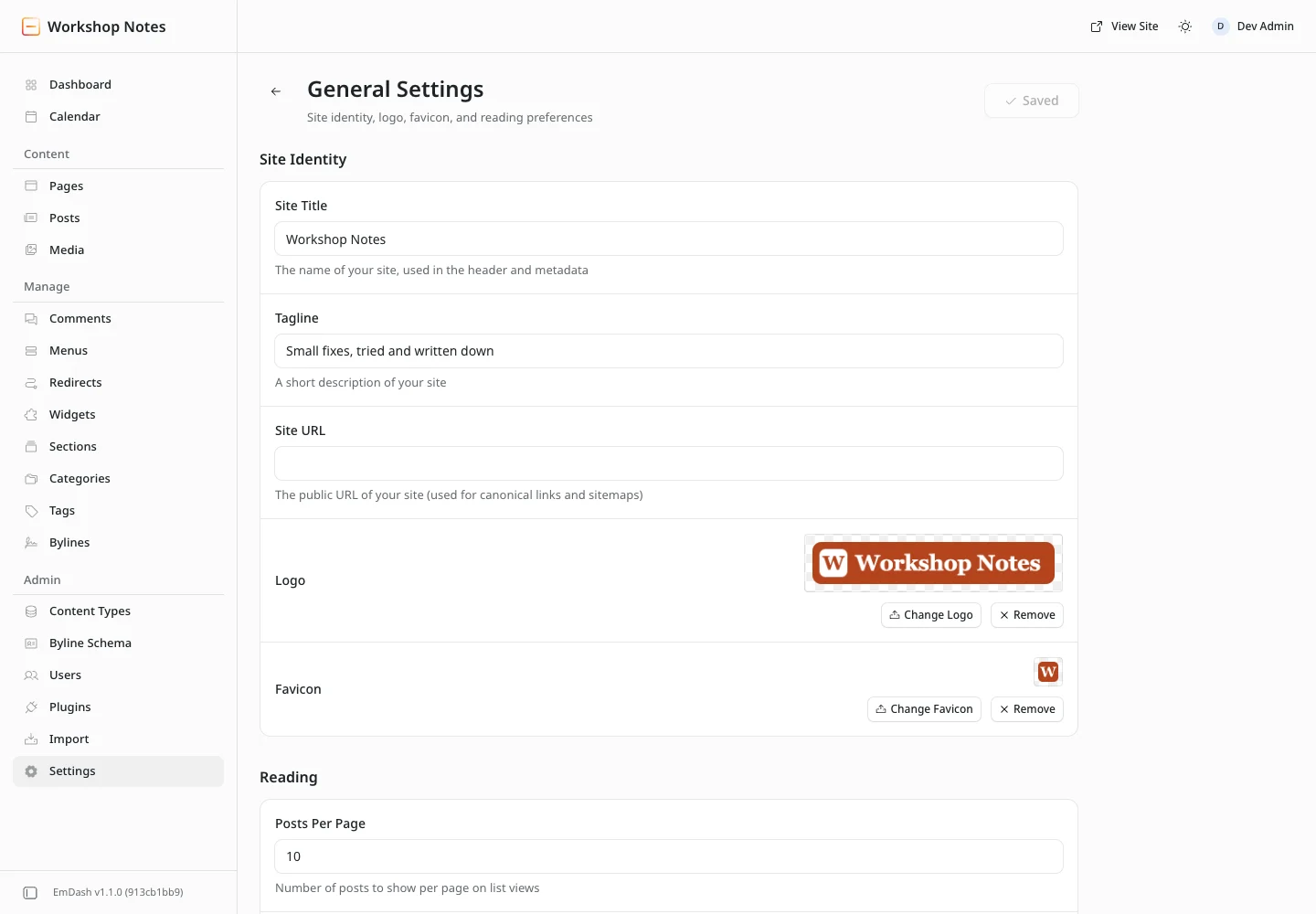Image resolution: width=1316 pixels, height=914 pixels.
Task: Click the Media image icon
Action: [x=31, y=250]
